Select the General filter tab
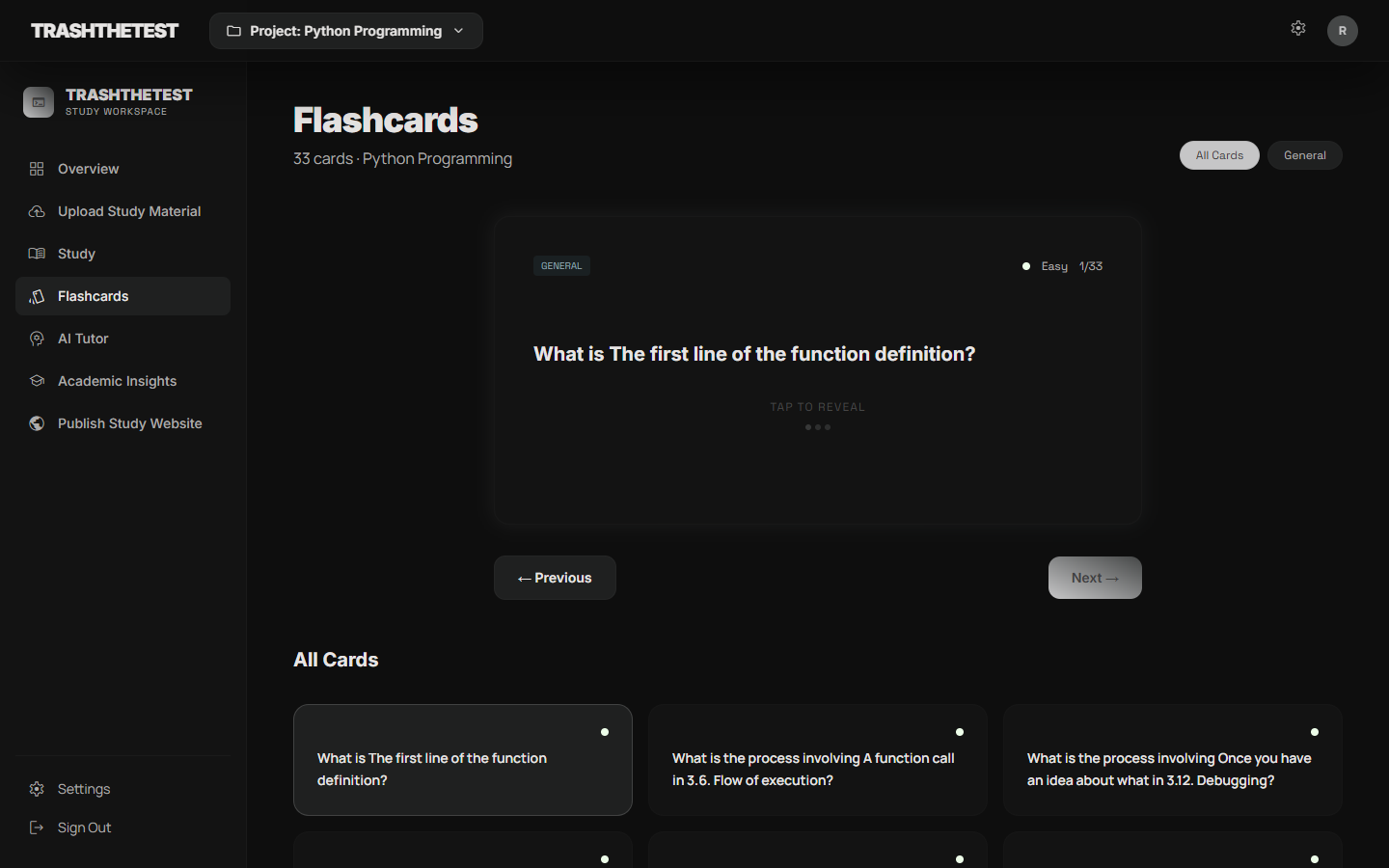Viewport: 1389px width, 868px height. tap(1305, 155)
